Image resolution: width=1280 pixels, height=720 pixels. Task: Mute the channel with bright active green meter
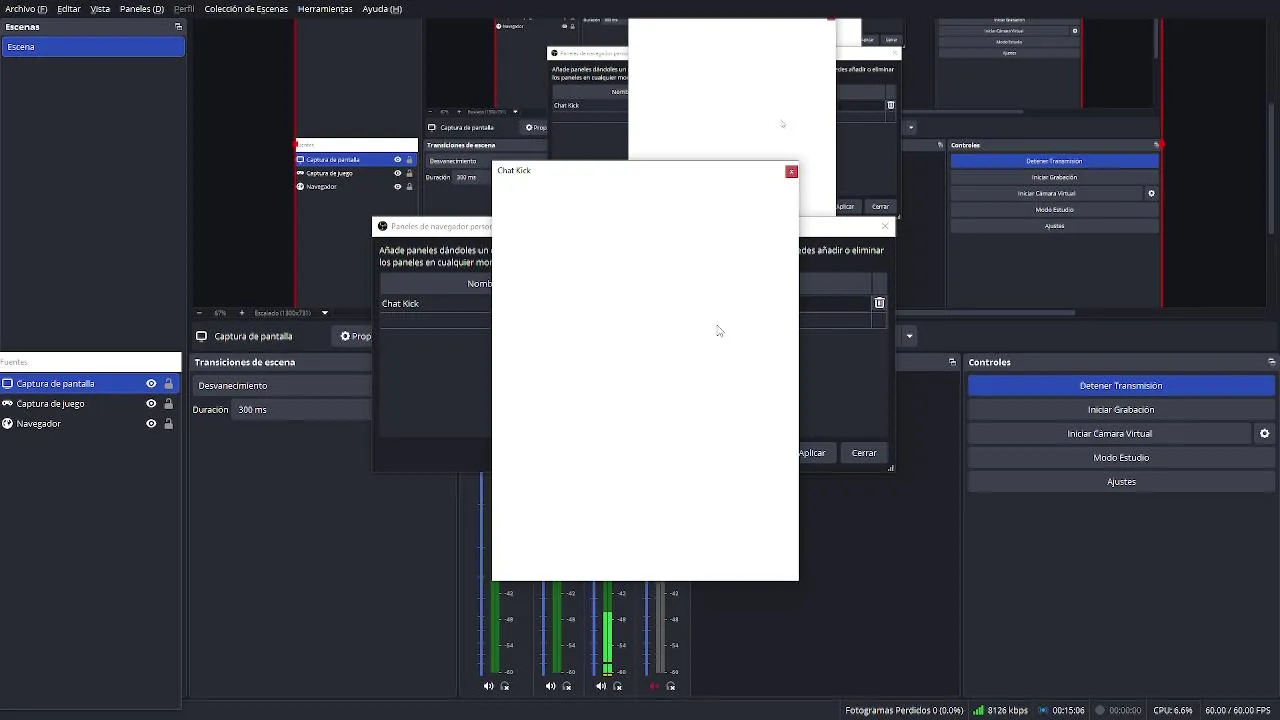600,686
